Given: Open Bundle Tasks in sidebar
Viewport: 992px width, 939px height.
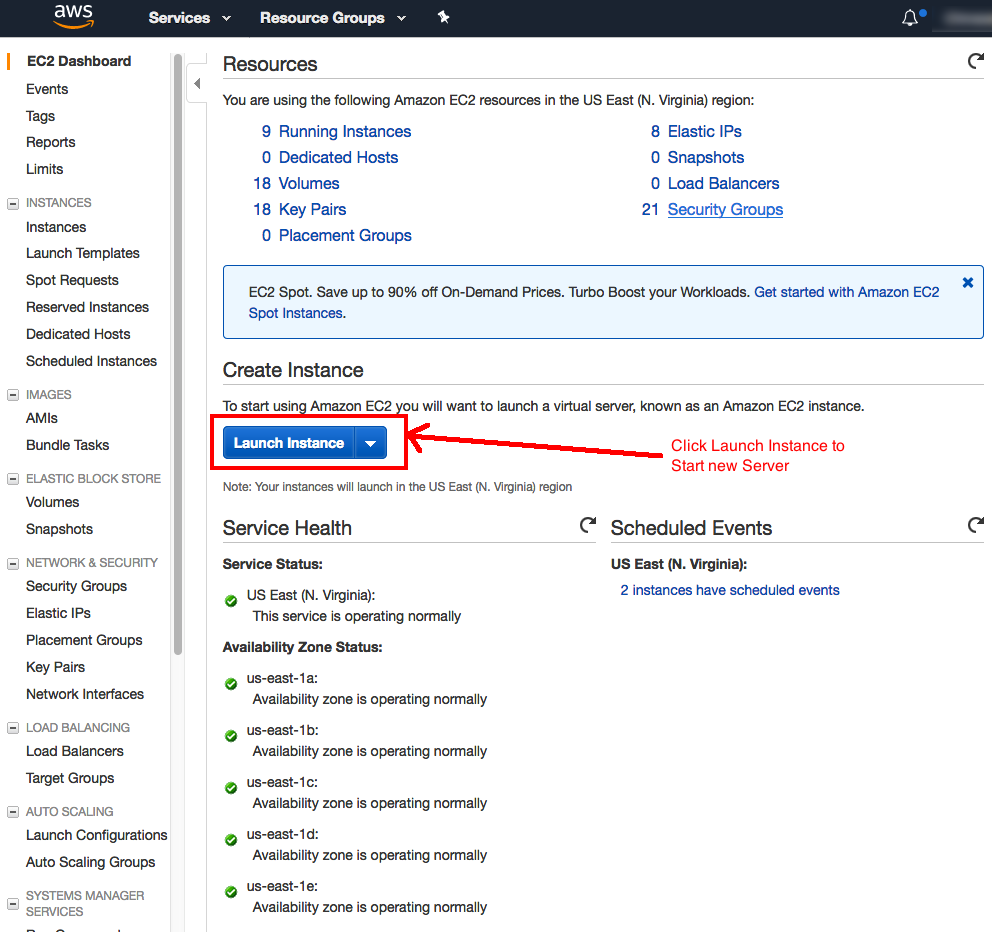Looking at the screenshot, I should [68, 445].
